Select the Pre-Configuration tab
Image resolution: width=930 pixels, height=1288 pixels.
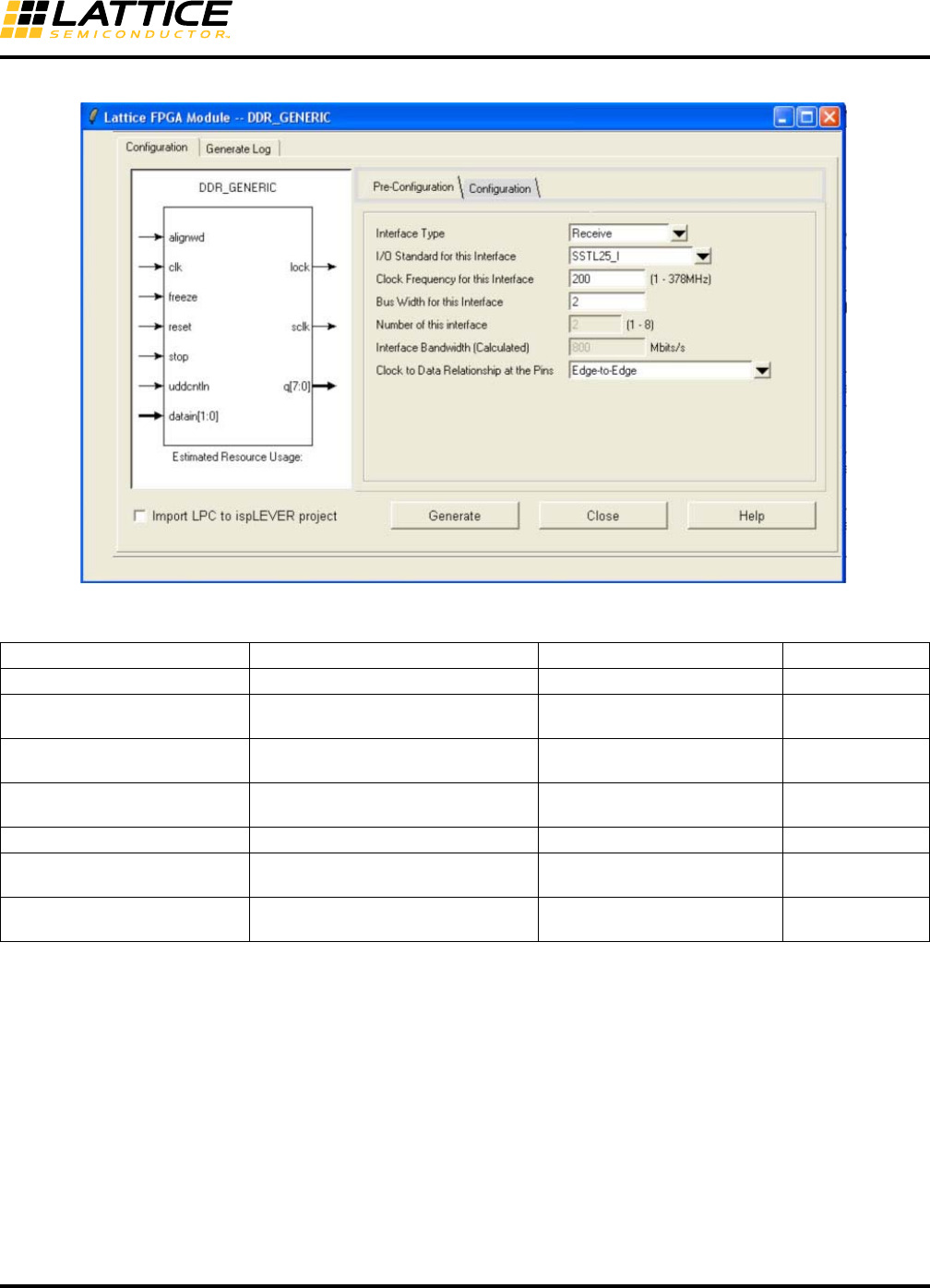(x=412, y=187)
